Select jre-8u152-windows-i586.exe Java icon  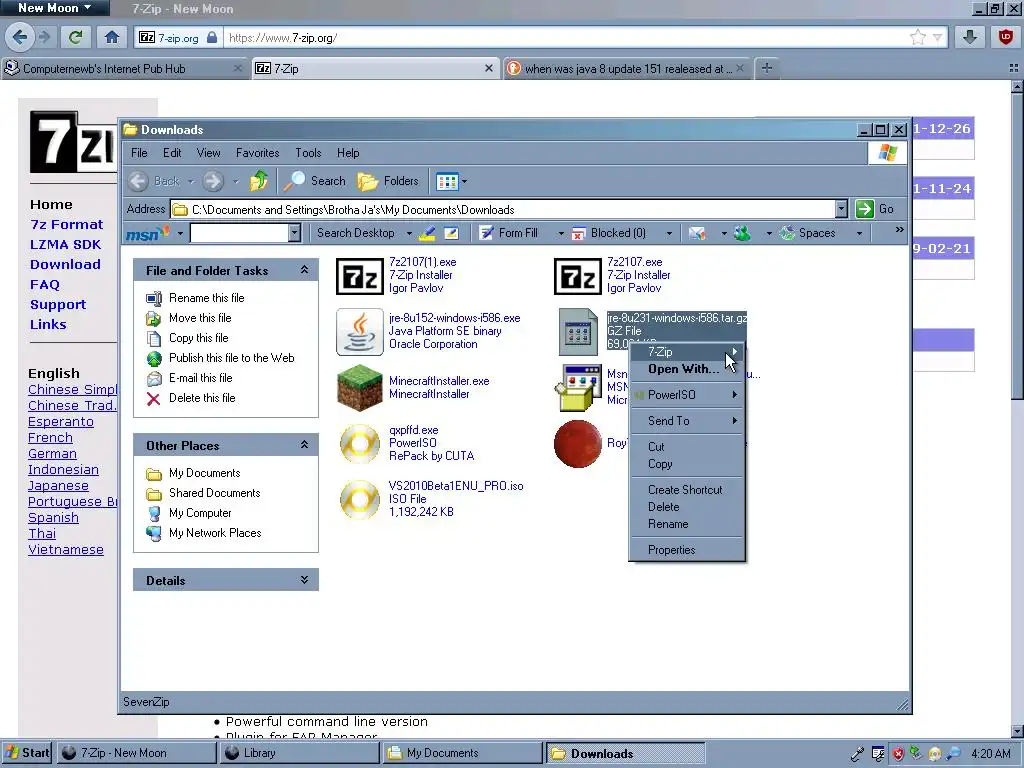[x=360, y=332]
